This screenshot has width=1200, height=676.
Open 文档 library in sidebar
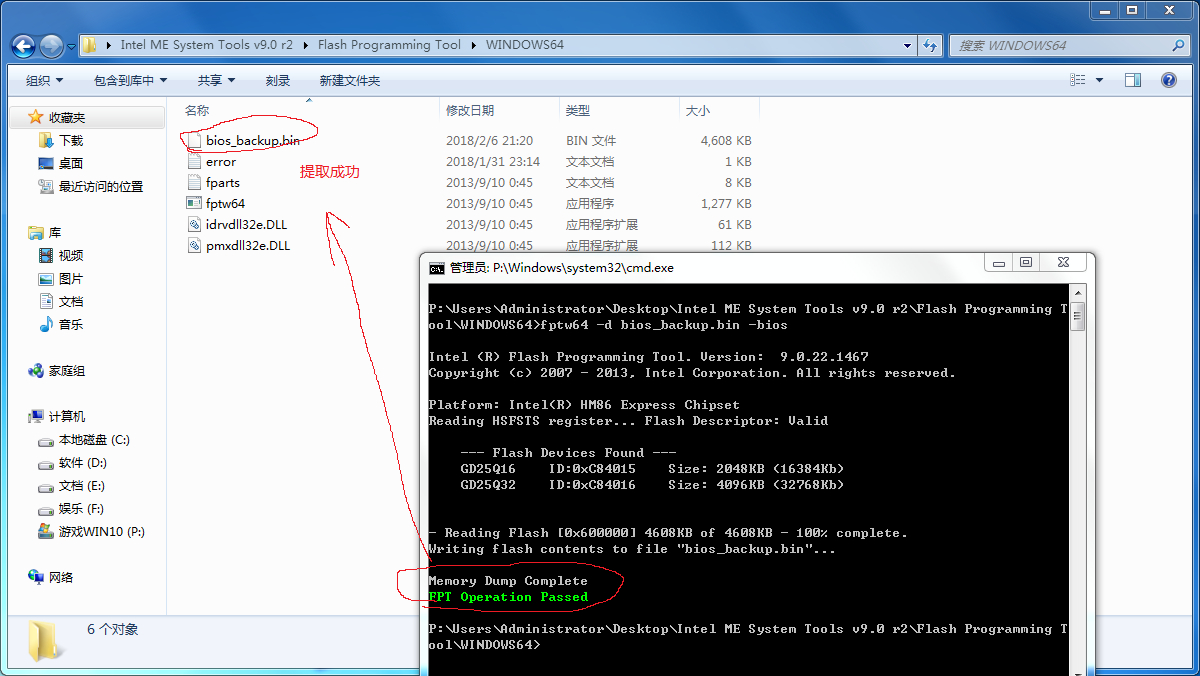(x=71, y=302)
